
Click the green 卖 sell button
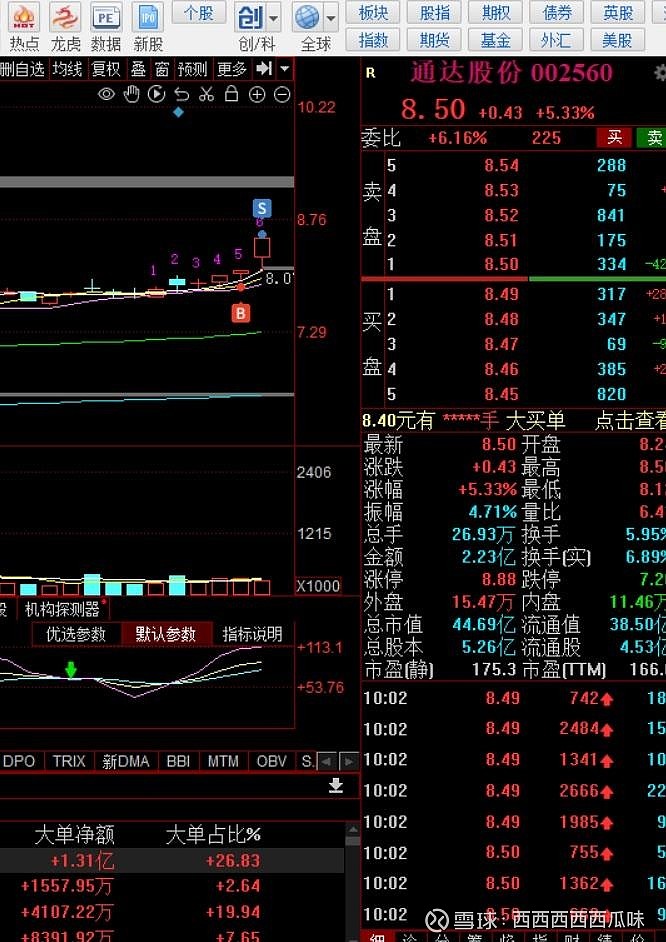pyautogui.click(x=652, y=138)
